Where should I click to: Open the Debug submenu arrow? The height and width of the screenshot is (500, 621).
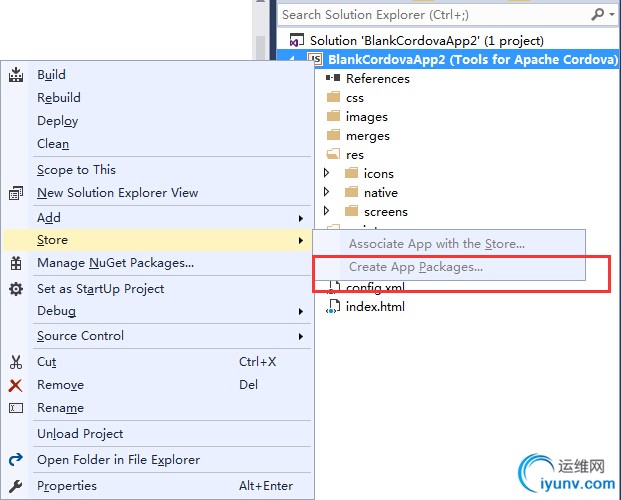click(301, 312)
